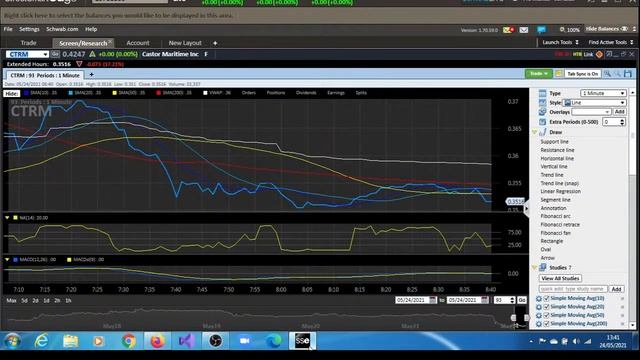
Task: Uncheck the Simple Moving Avg(50) study
Action: pos(547,316)
